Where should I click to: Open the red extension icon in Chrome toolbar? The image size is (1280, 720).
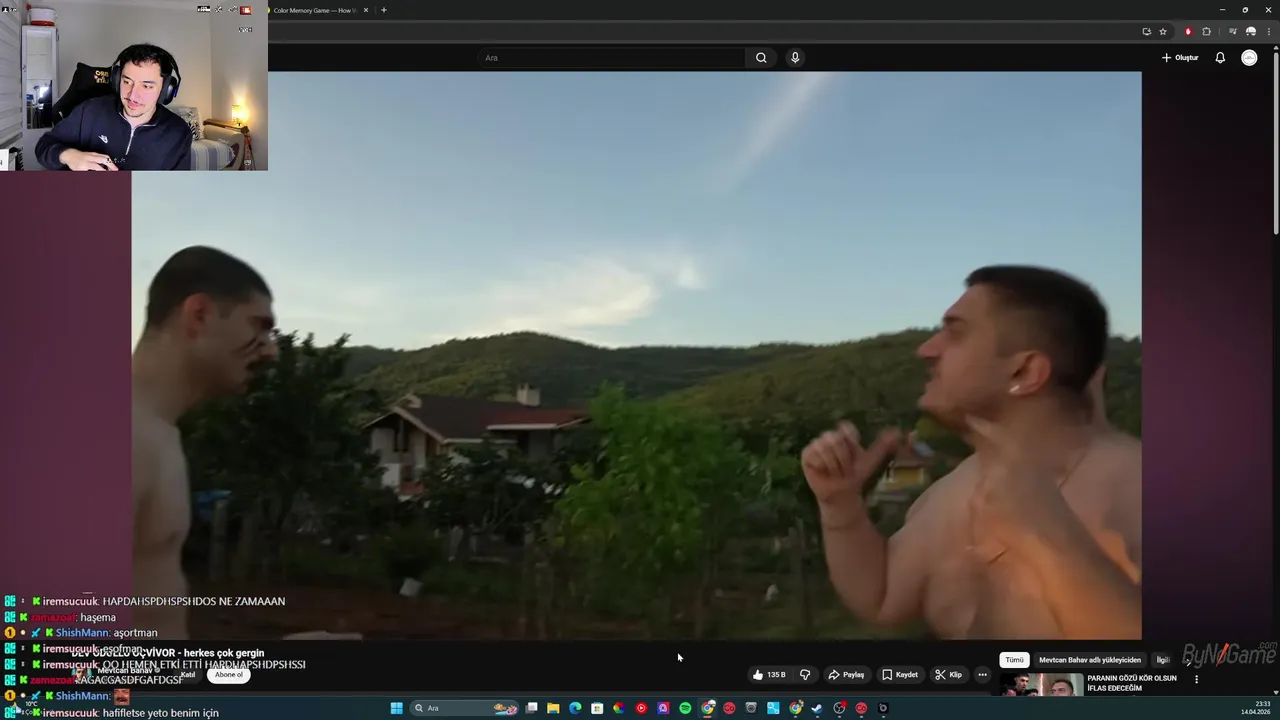[1188, 32]
